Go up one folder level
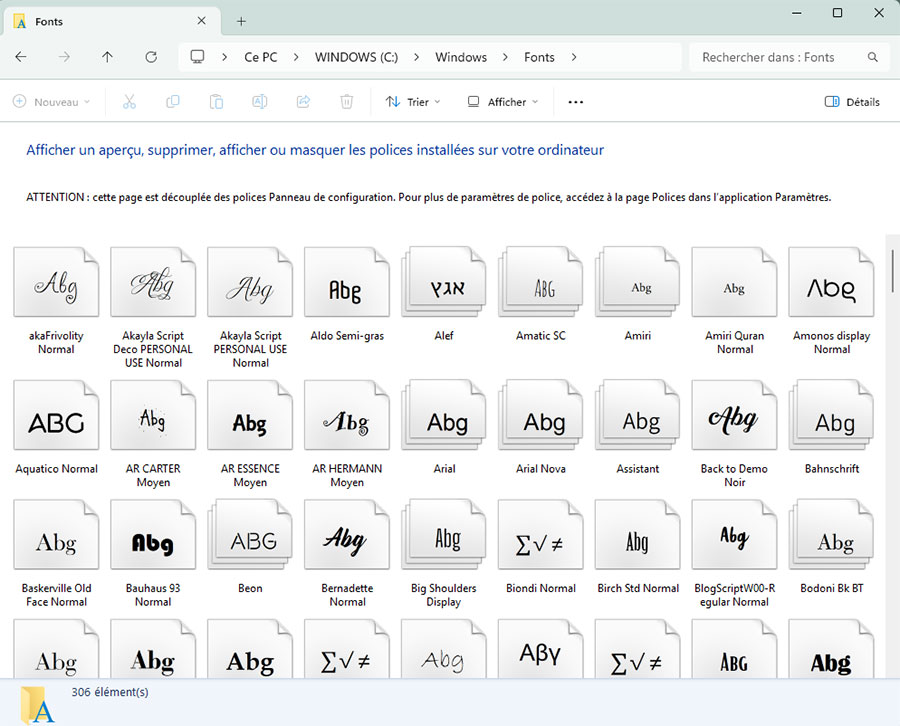 108,57
